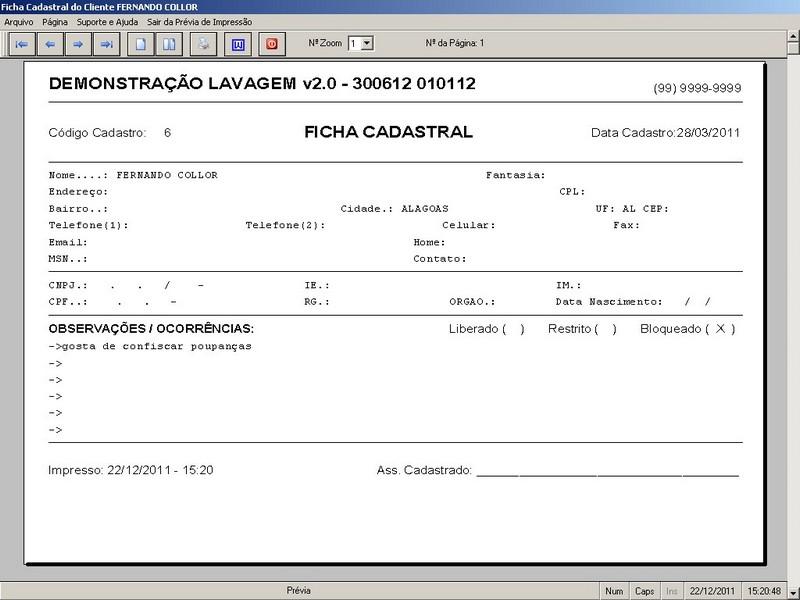
Task: Click the Liberado empty parentheses box
Action: click(x=513, y=329)
